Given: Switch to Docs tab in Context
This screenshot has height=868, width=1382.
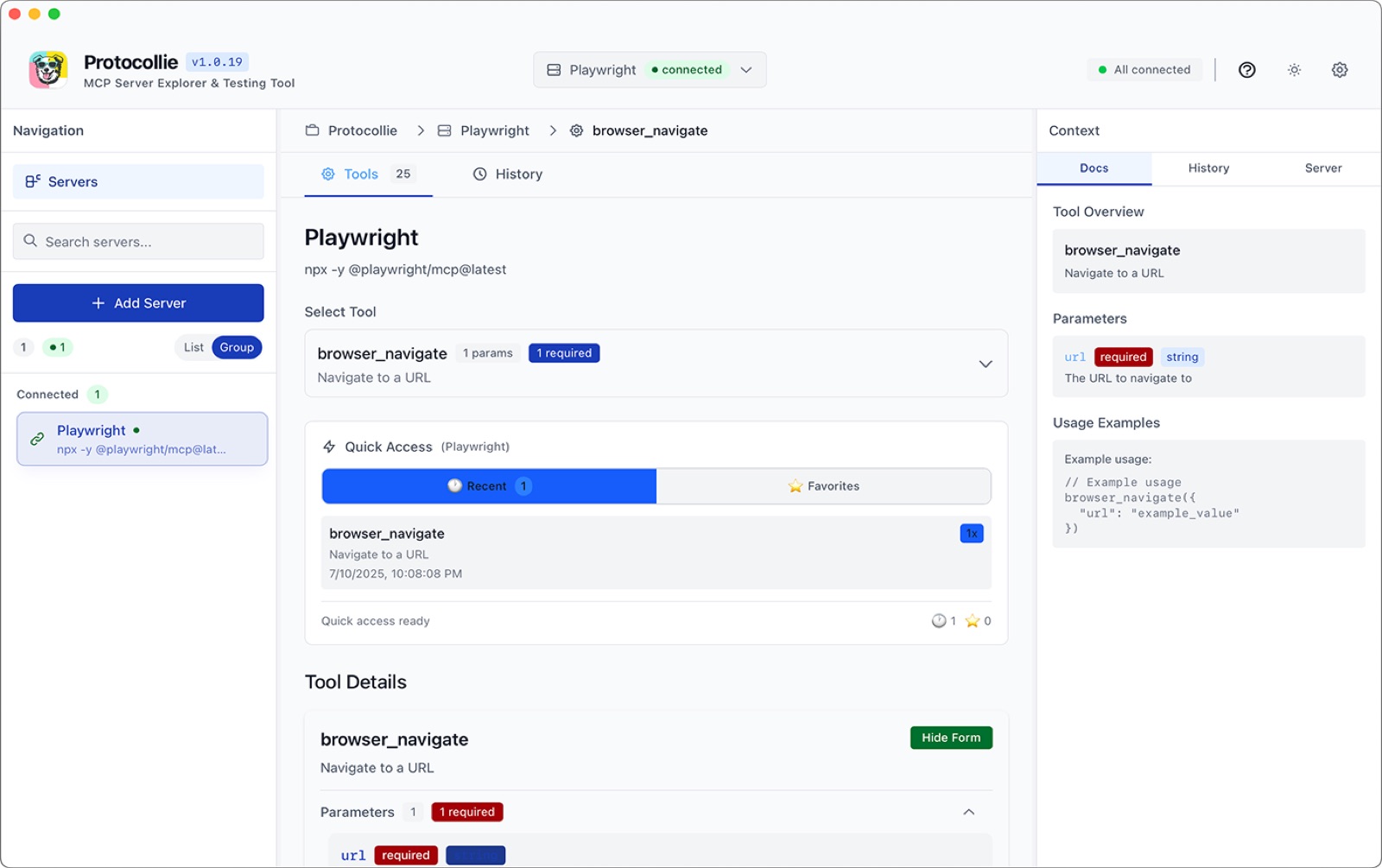Looking at the screenshot, I should click(1094, 168).
